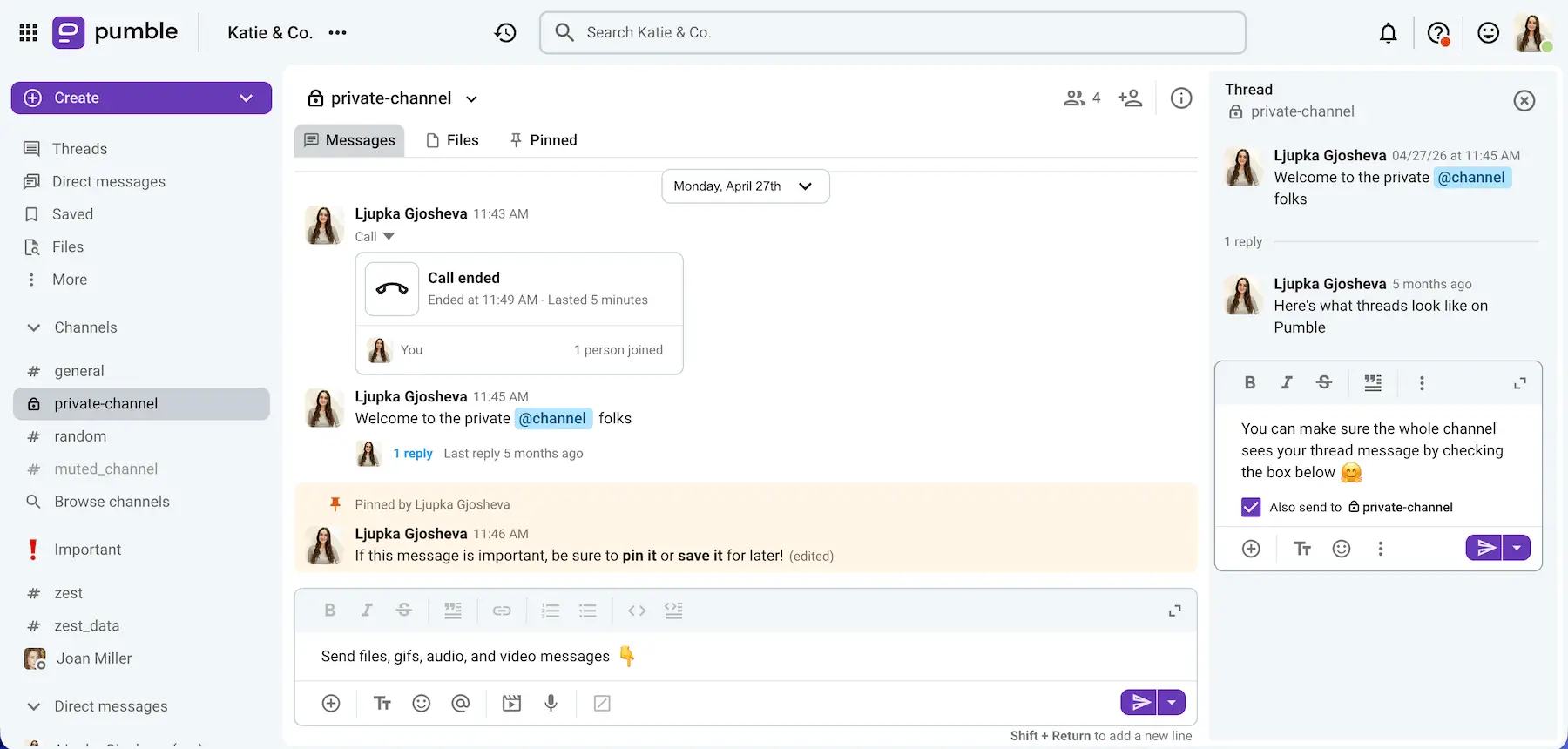Open the message history clock icon

tap(505, 32)
